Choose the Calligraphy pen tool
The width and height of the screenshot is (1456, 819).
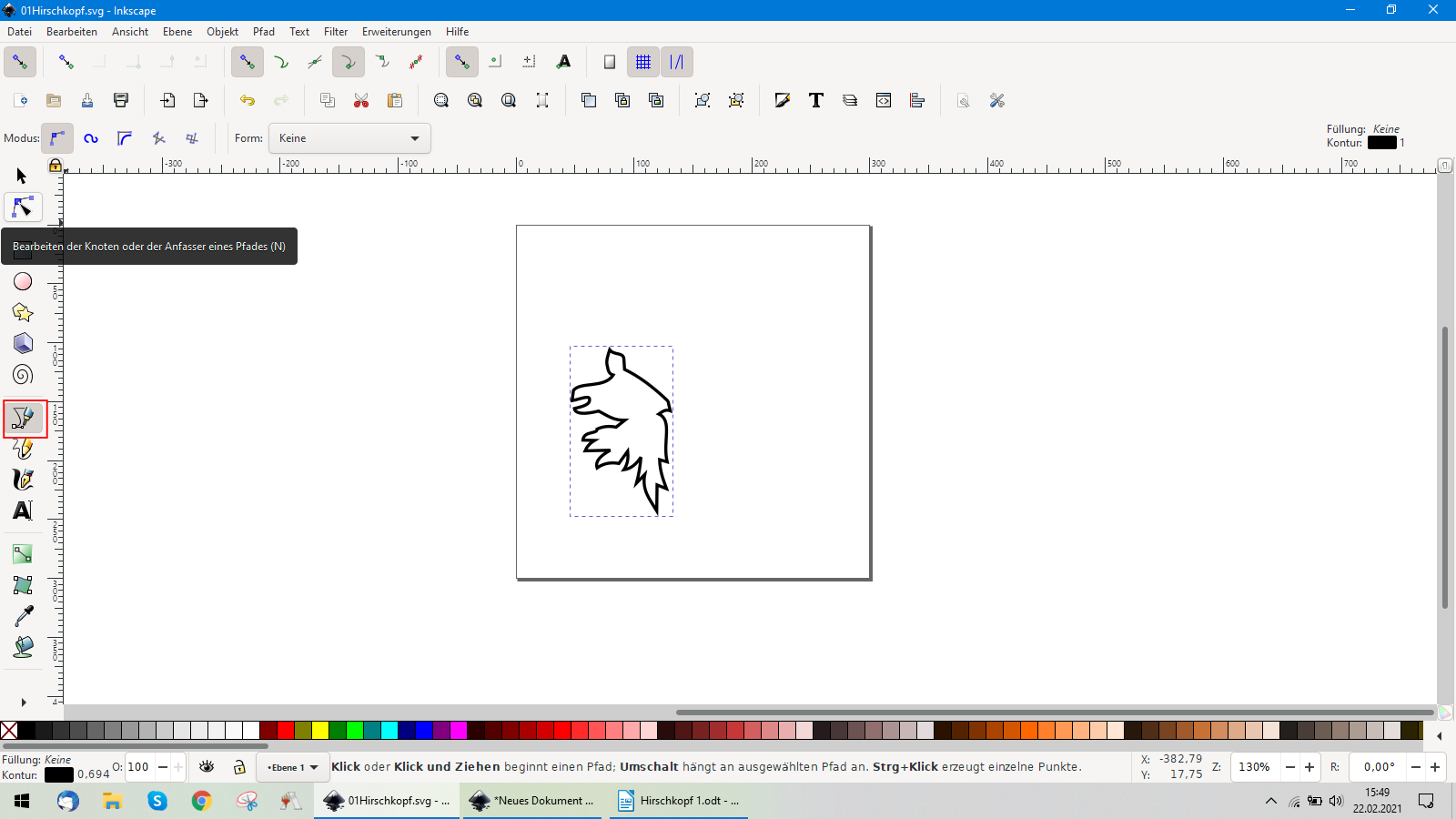coord(23,480)
